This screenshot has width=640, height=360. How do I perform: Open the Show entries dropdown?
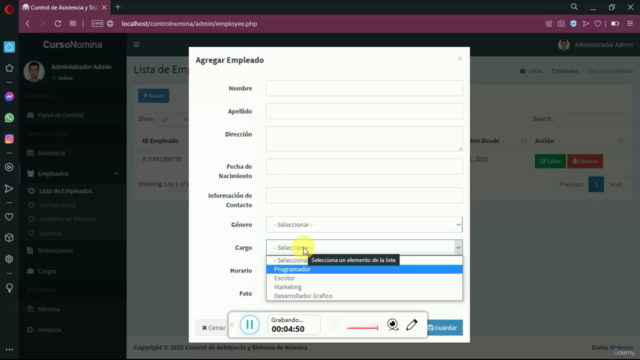[x=173, y=120]
